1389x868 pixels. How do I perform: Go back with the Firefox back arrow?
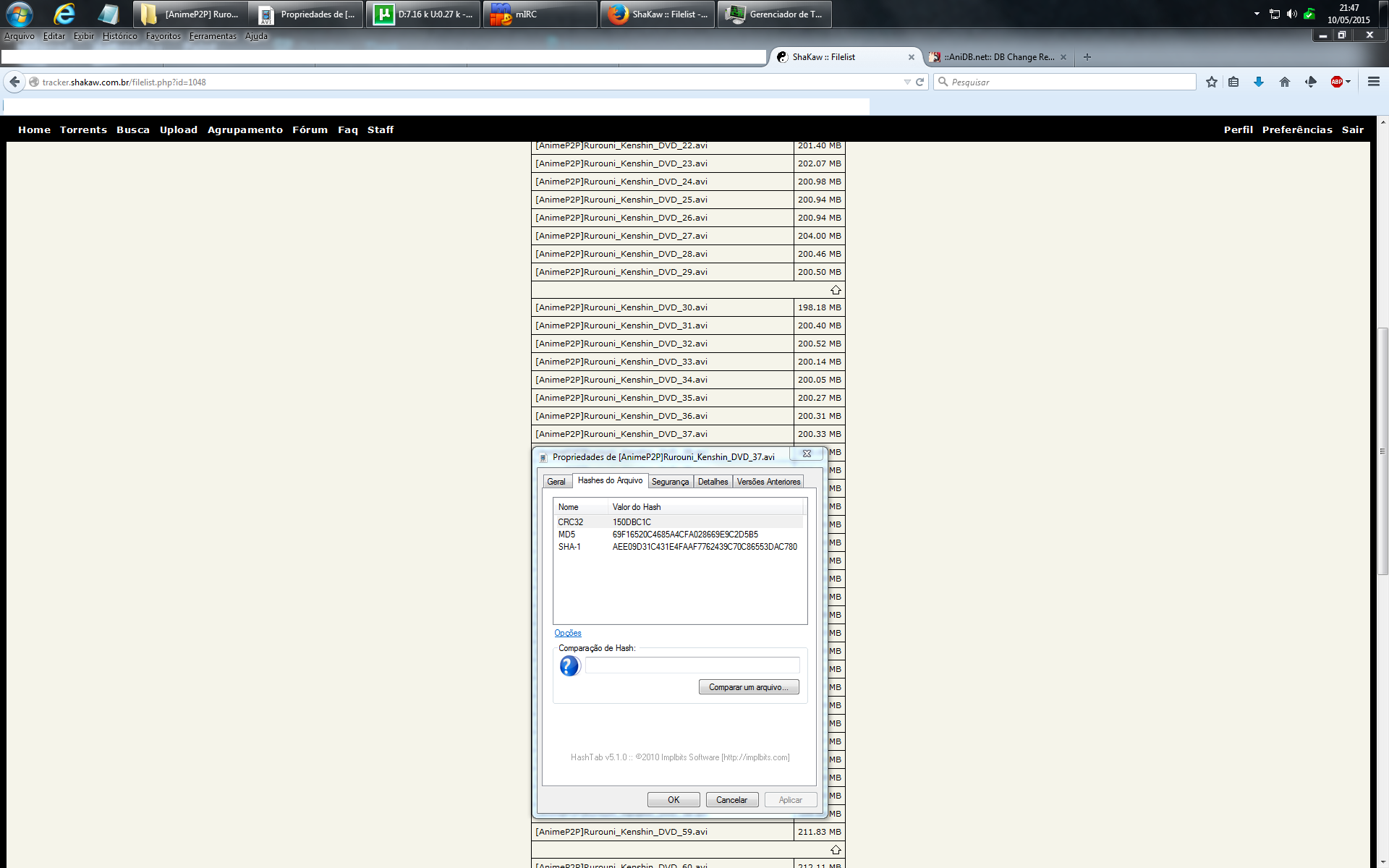coord(14,82)
